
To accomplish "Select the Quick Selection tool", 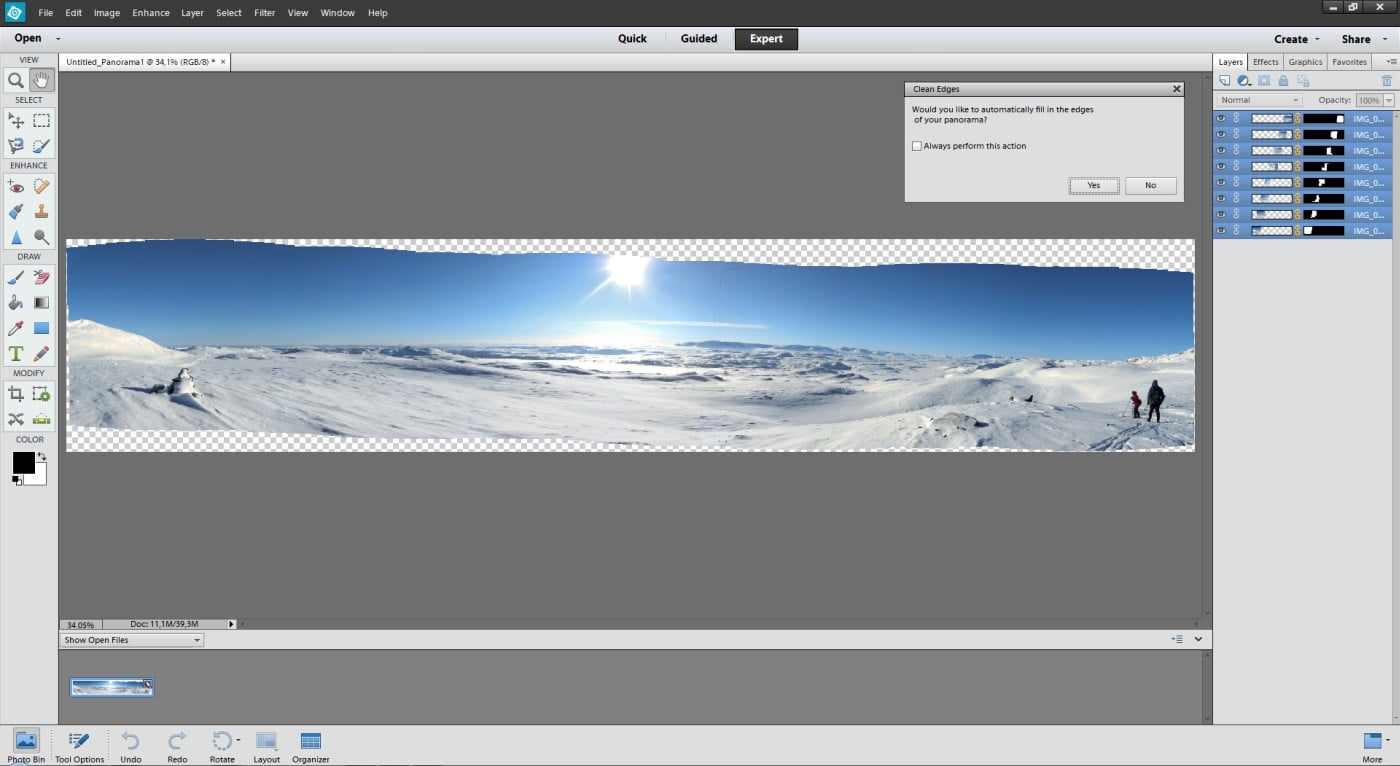I will [41, 146].
